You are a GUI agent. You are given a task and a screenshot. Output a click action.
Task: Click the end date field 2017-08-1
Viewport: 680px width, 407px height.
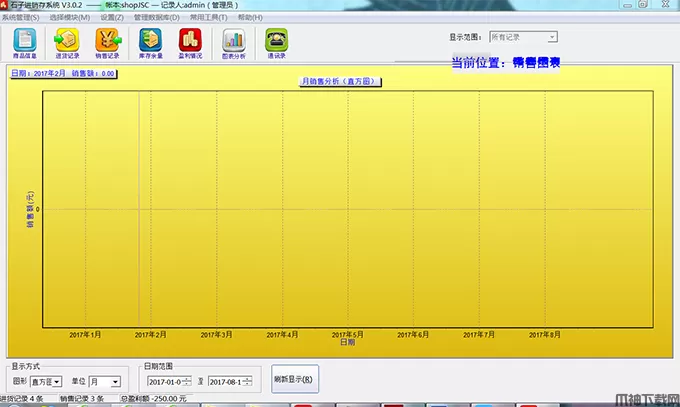pos(227,381)
